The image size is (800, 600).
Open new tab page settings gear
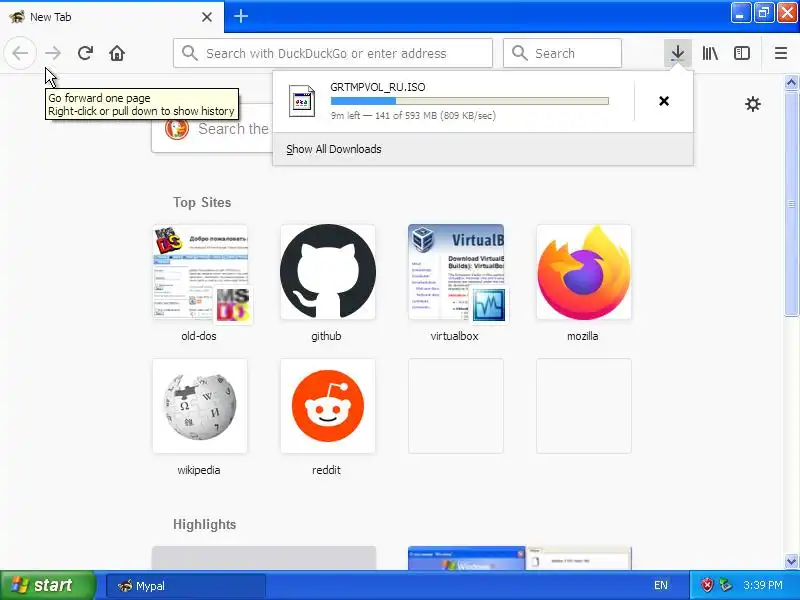(x=753, y=104)
